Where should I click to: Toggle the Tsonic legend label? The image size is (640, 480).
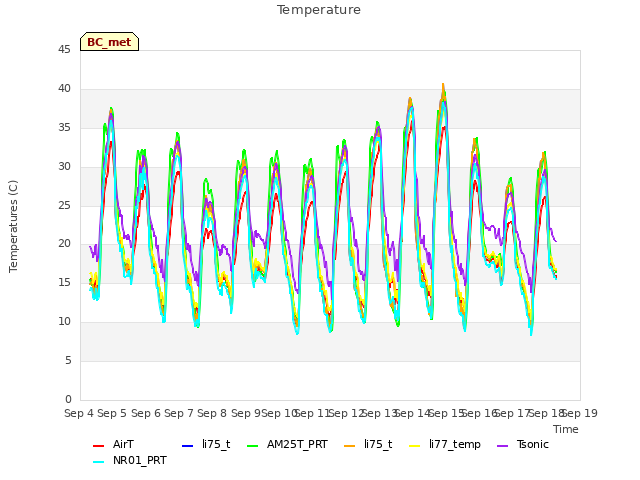532,444
